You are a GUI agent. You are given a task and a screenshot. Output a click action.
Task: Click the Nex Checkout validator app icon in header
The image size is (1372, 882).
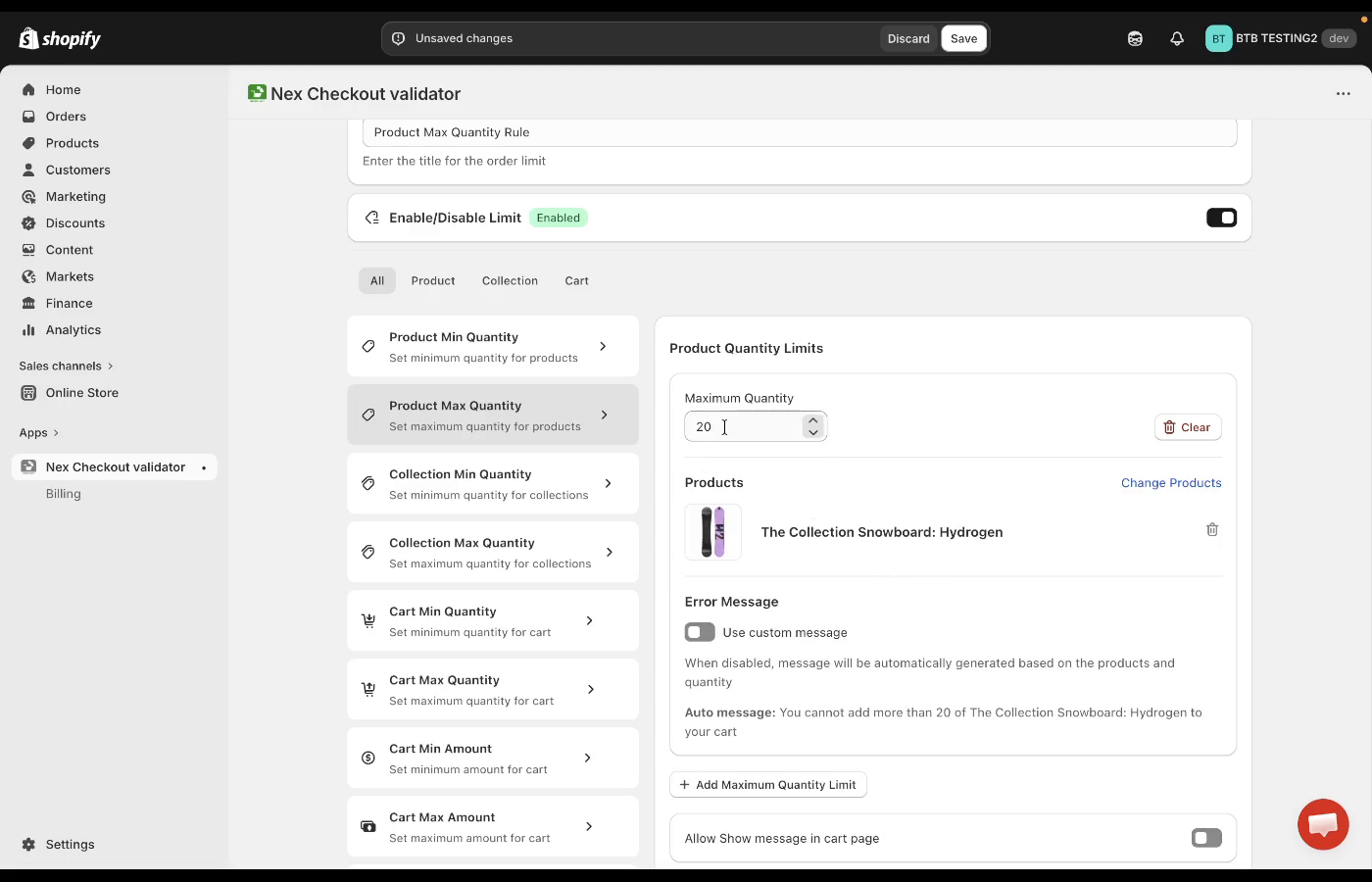coord(257,93)
